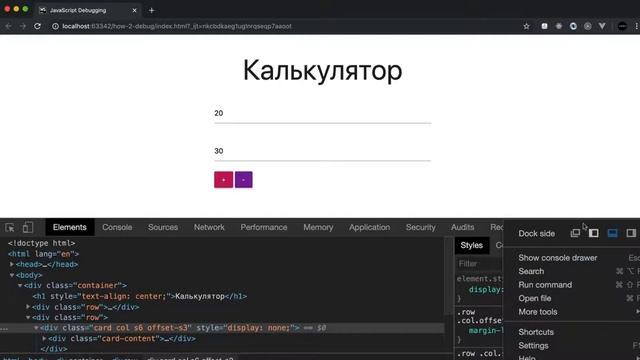Screen dimensions: 640x360
Task: Switch to the Elements tab
Action: pos(70,227)
